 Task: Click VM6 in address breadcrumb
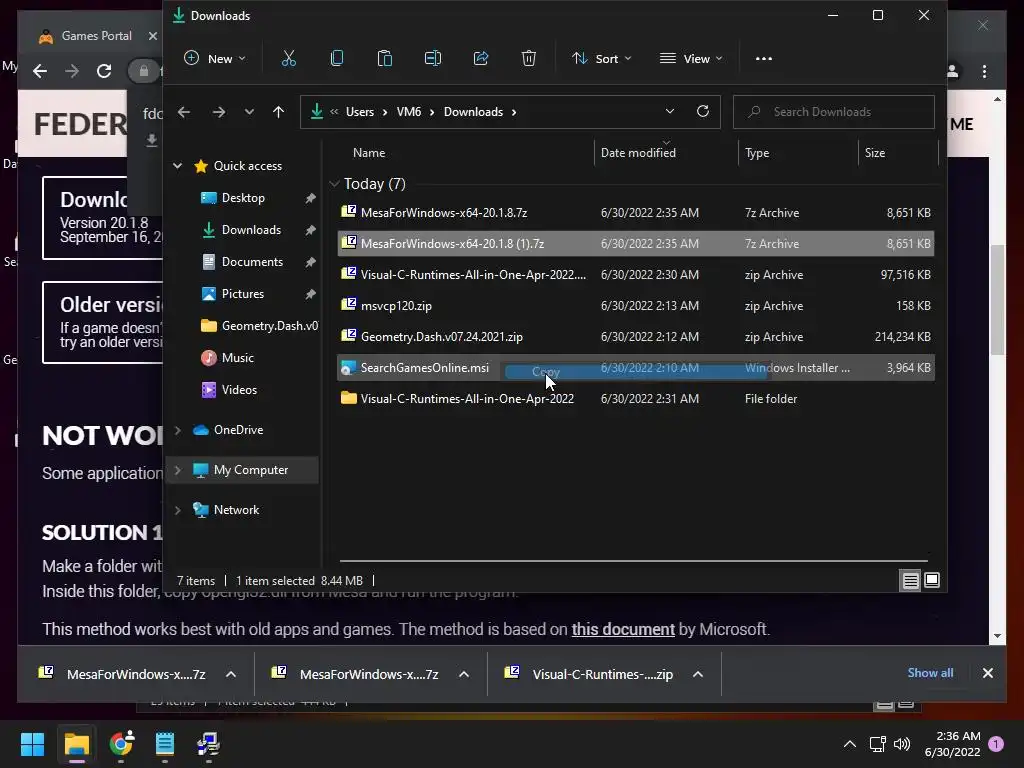coord(409,112)
